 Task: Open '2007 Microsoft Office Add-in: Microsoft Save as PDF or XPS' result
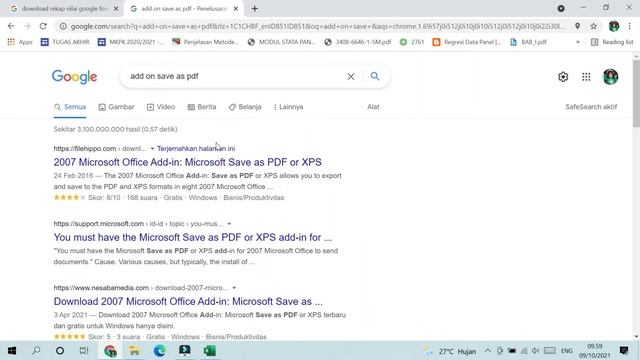[x=187, y=162]
